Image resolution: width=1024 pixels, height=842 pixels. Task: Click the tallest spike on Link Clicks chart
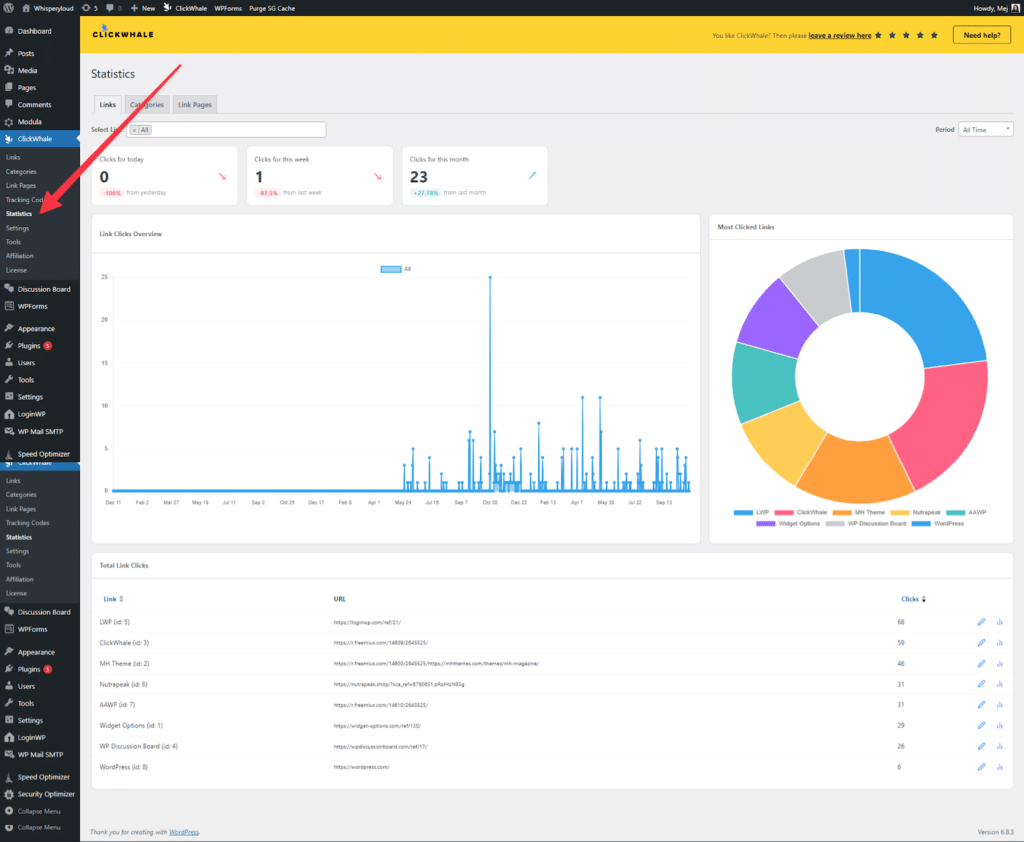(x=490, y=278)
